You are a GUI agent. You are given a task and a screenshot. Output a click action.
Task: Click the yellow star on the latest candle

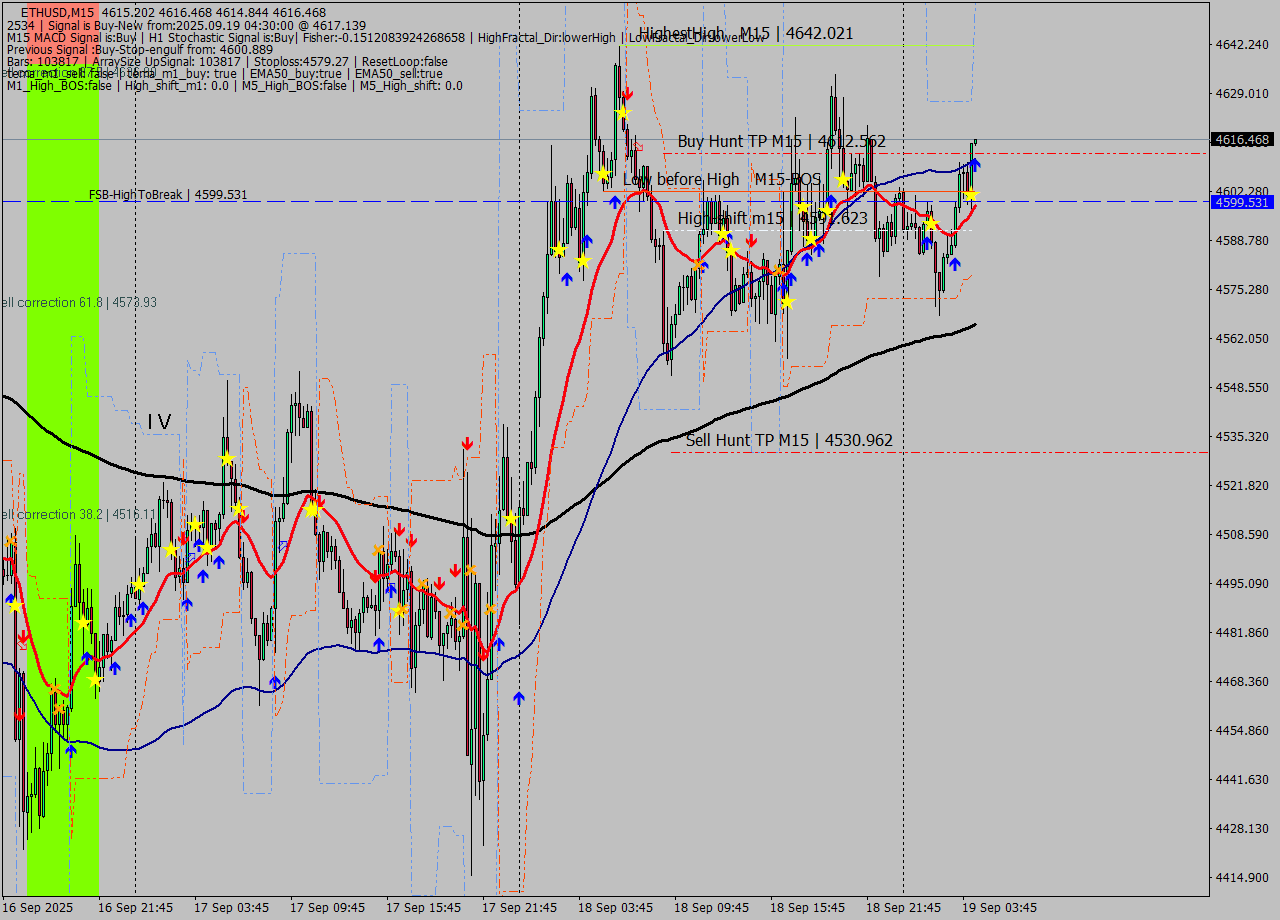coord(970,195)
